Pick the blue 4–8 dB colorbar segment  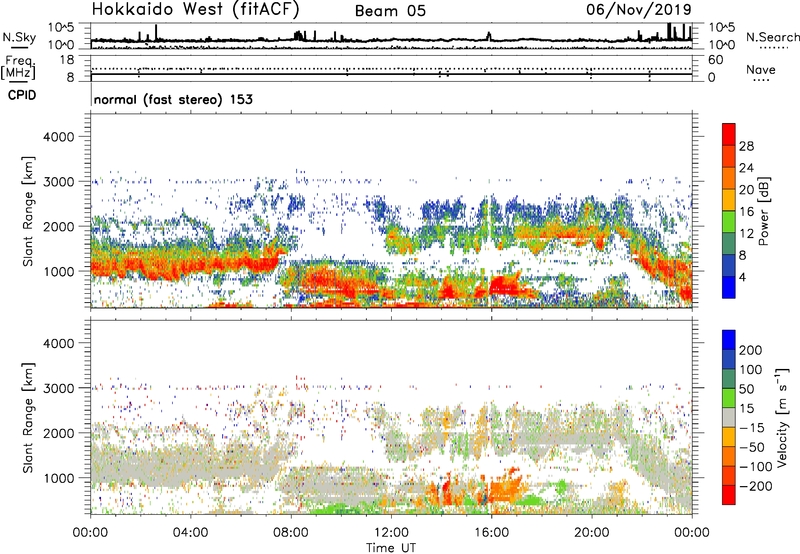[x=729, y=265]
